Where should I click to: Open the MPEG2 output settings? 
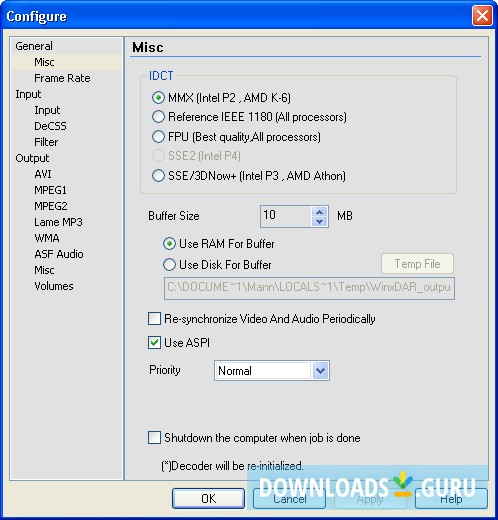51,206
